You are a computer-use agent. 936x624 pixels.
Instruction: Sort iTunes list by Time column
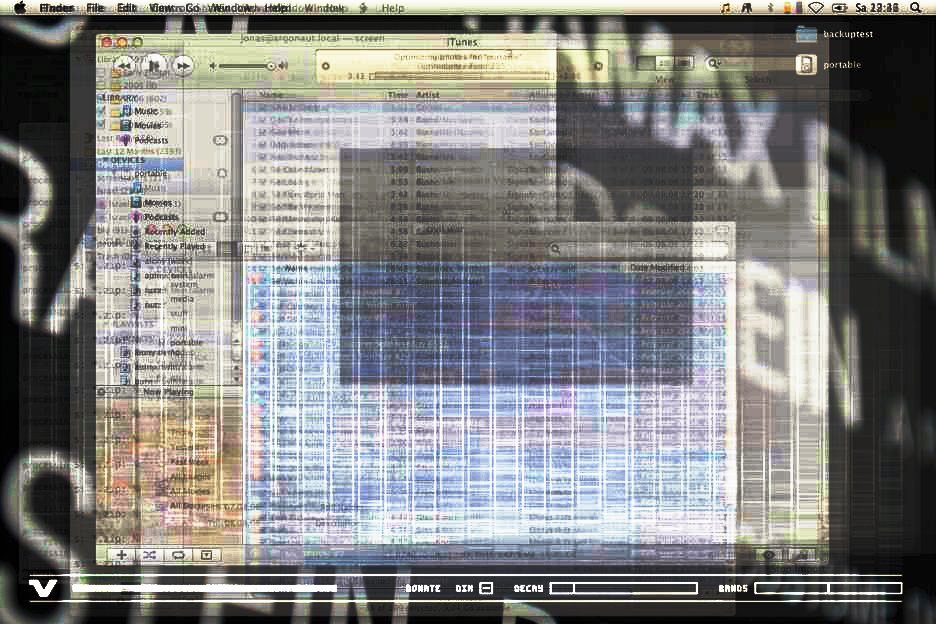pyautogui.click(x=398, y=94)
